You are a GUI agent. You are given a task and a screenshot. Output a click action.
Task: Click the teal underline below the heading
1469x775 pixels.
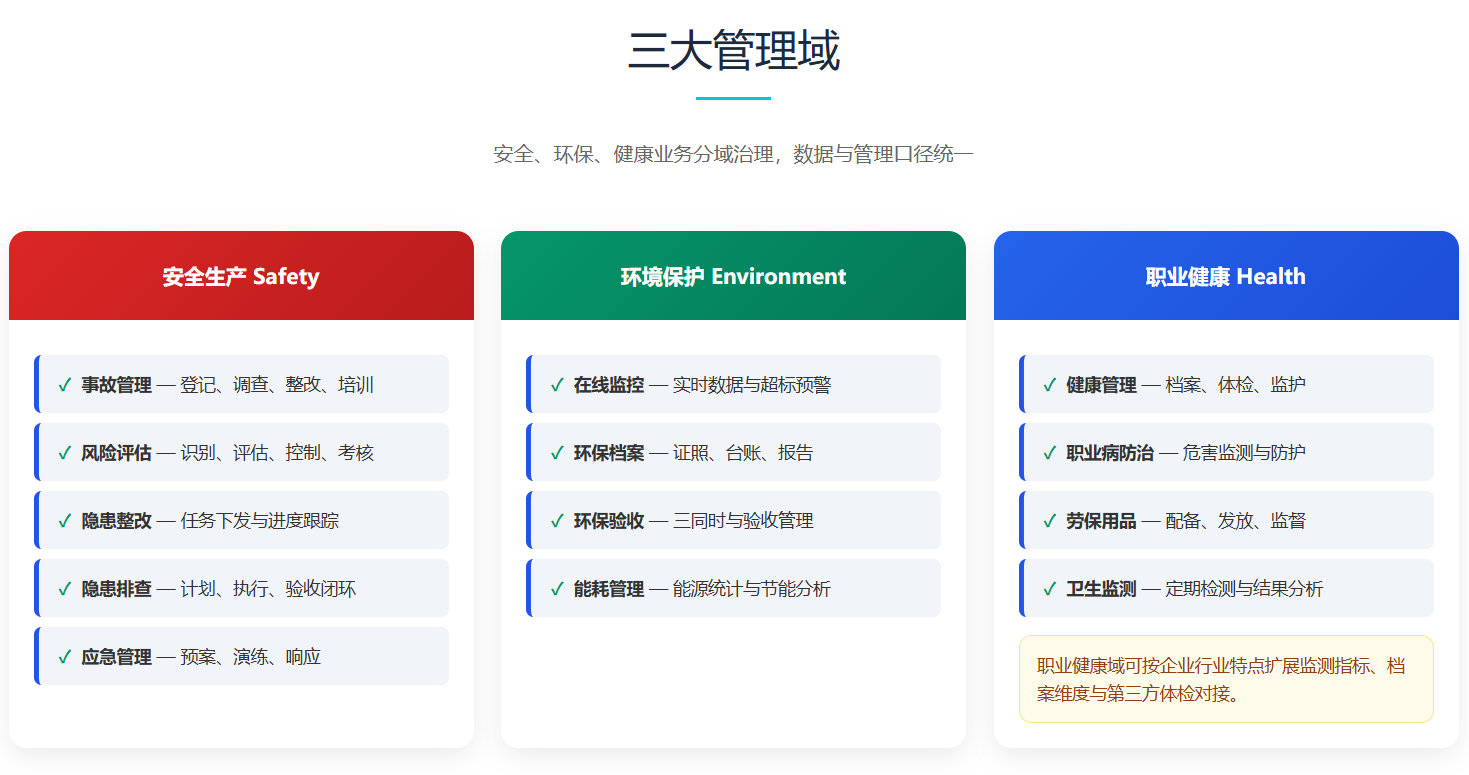click(x=733, y=98)
